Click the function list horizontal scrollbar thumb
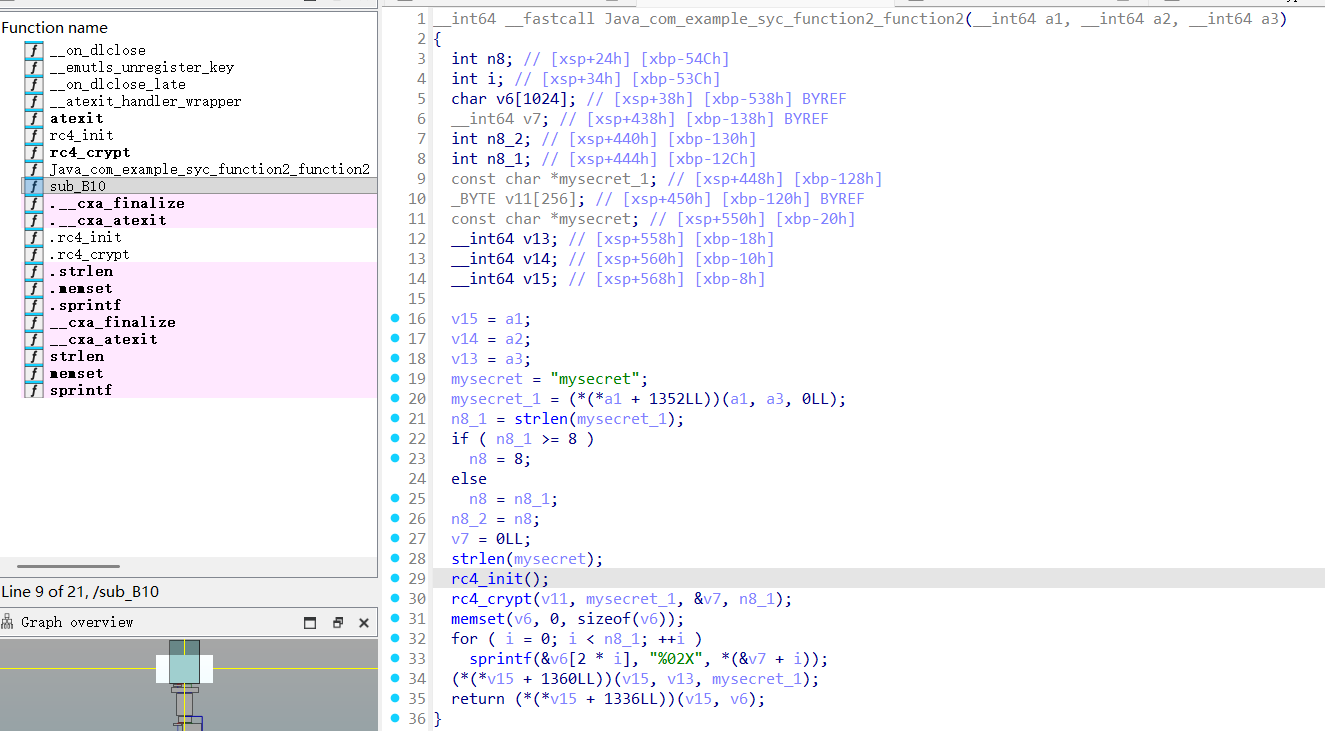The width and height of the screenshot is (1325, 731). click(69, 567)
